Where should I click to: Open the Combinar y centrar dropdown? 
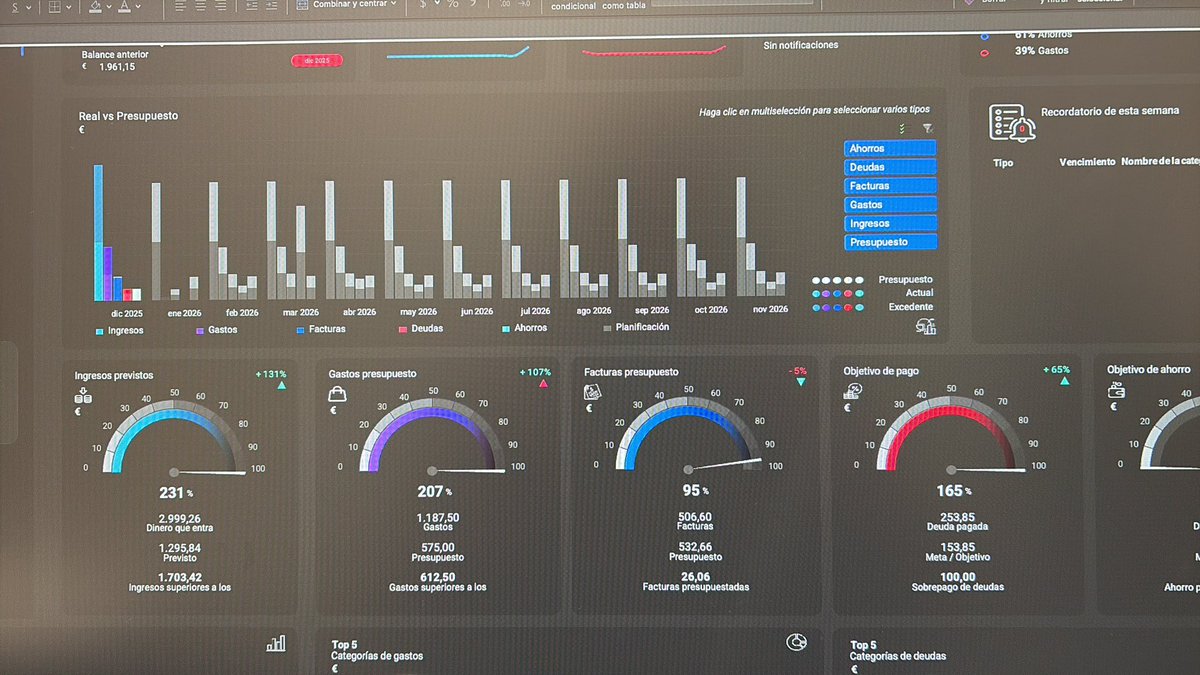coord(393,4)
